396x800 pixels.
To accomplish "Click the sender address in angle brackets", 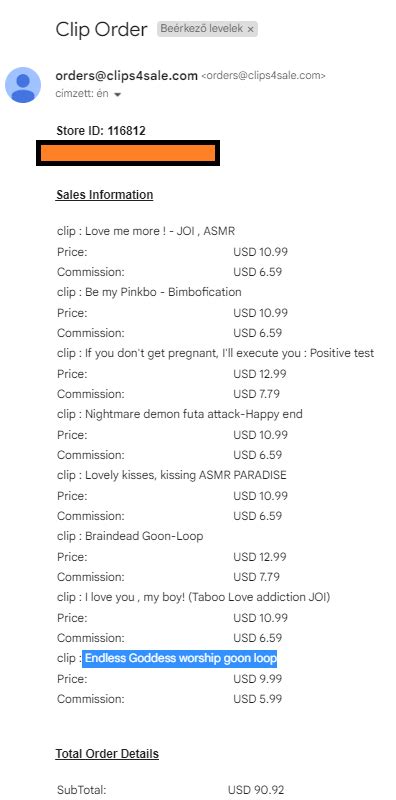I will tap(263, 77).
